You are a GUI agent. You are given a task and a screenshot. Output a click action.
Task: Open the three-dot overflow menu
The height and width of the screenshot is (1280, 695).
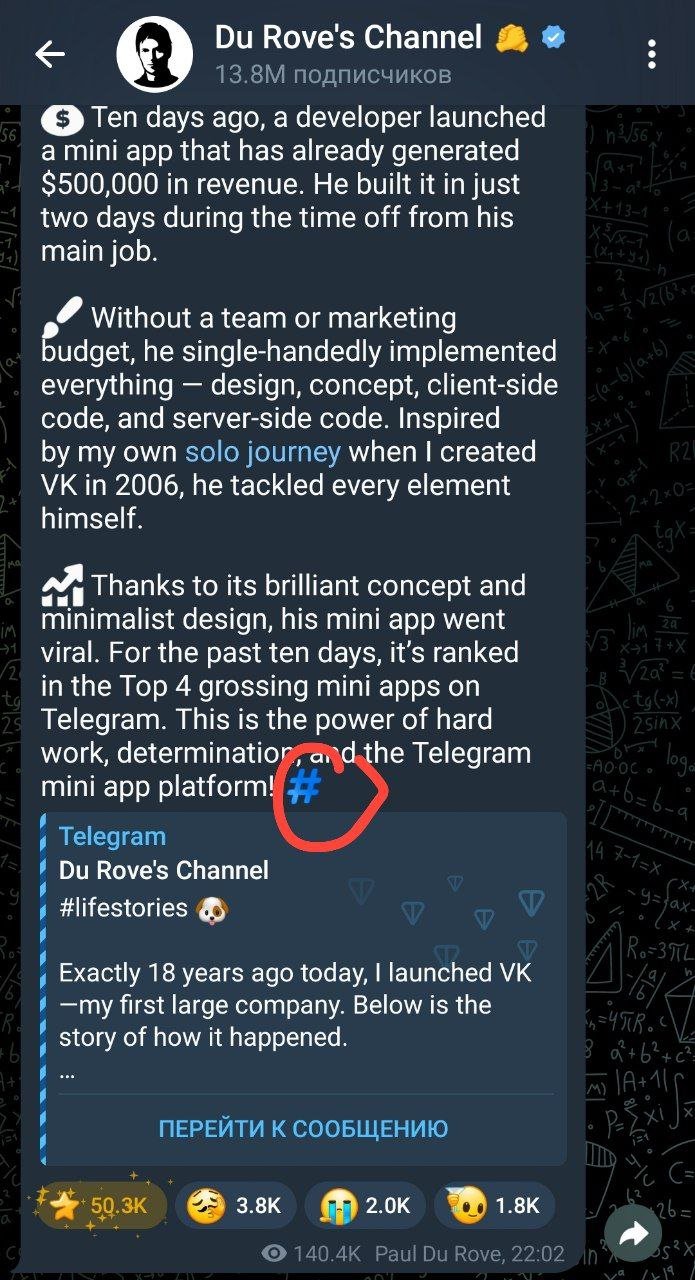651,54
